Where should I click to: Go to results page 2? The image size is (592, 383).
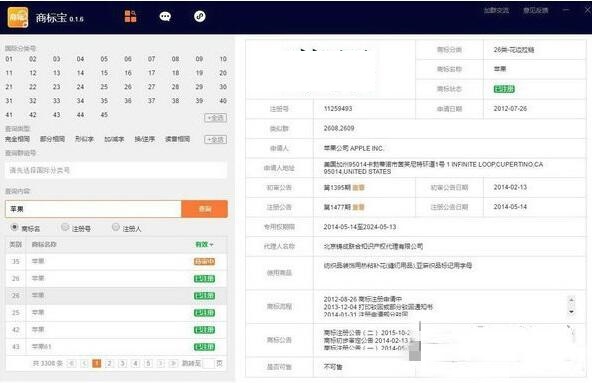pyautogui.click(x=109, y=363)
